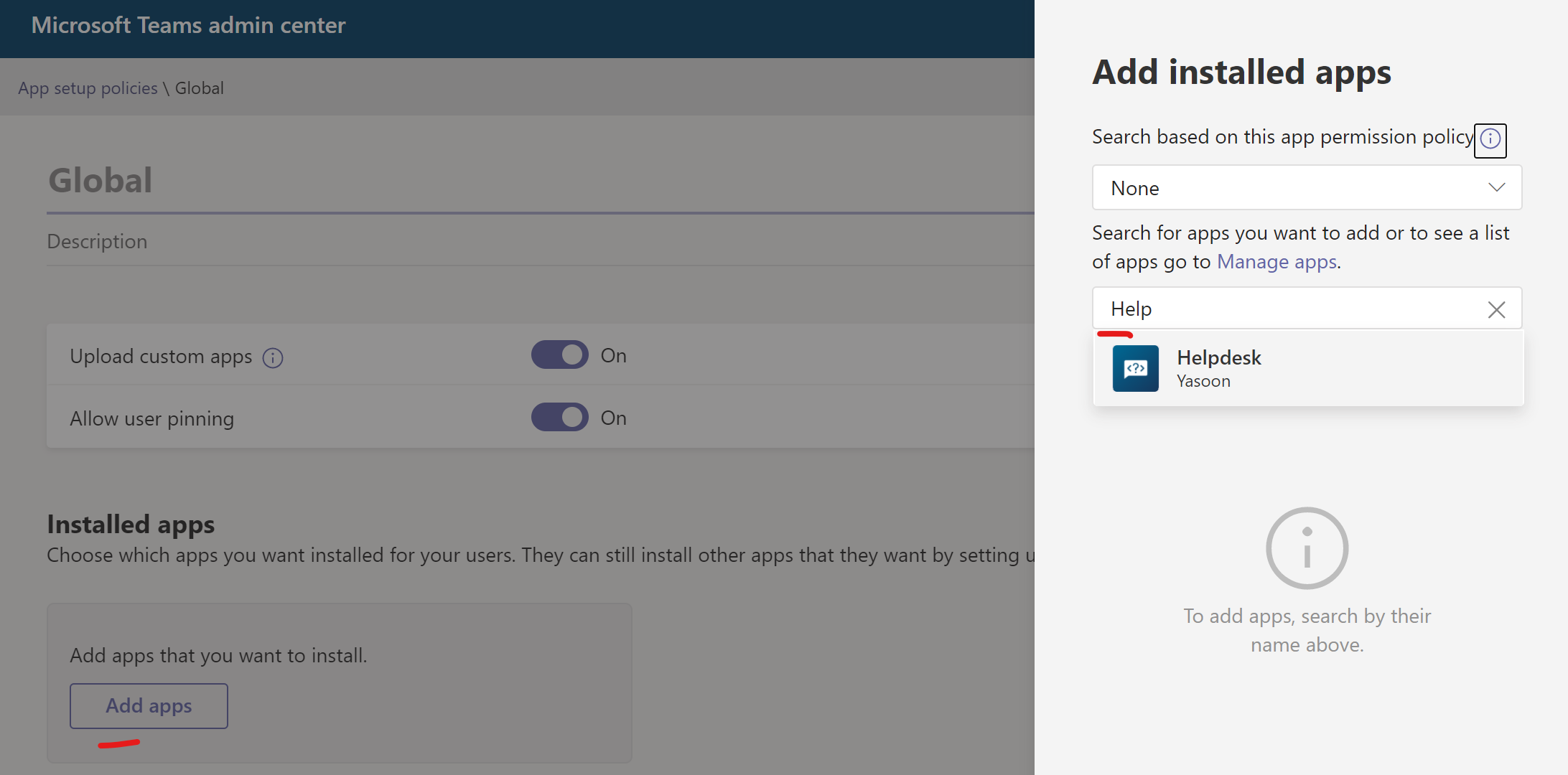Toggle the Allow user pinning switch
1568x775 pixels.
pos(559,418)
